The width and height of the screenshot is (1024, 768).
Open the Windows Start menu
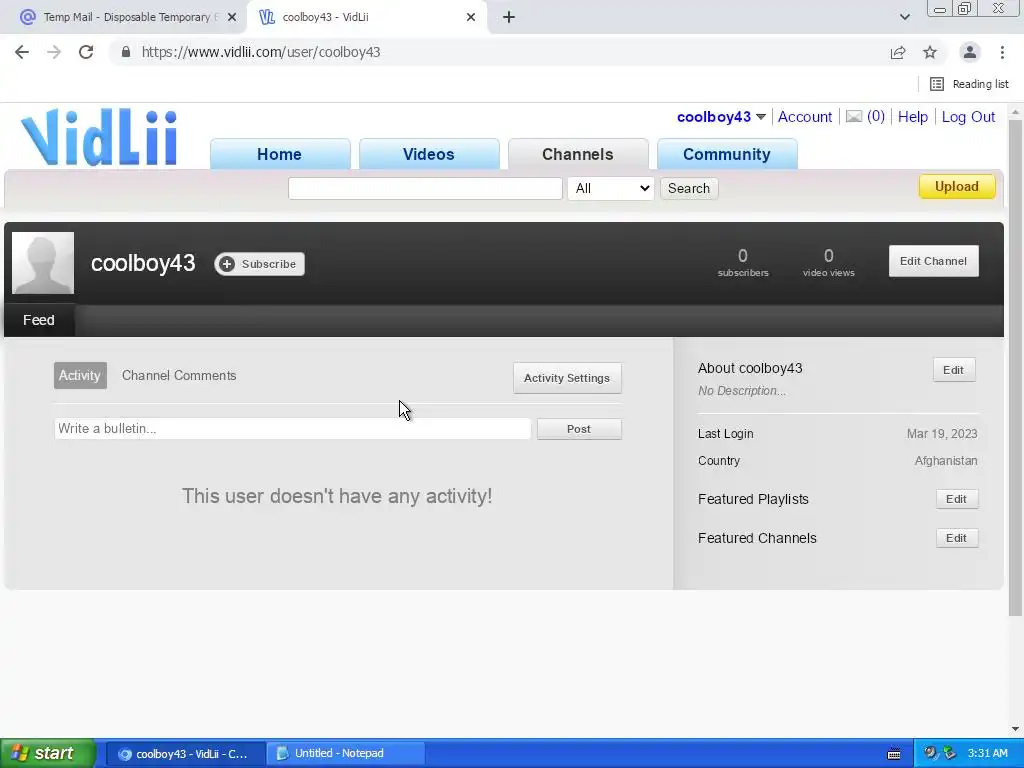click(46, 753)
